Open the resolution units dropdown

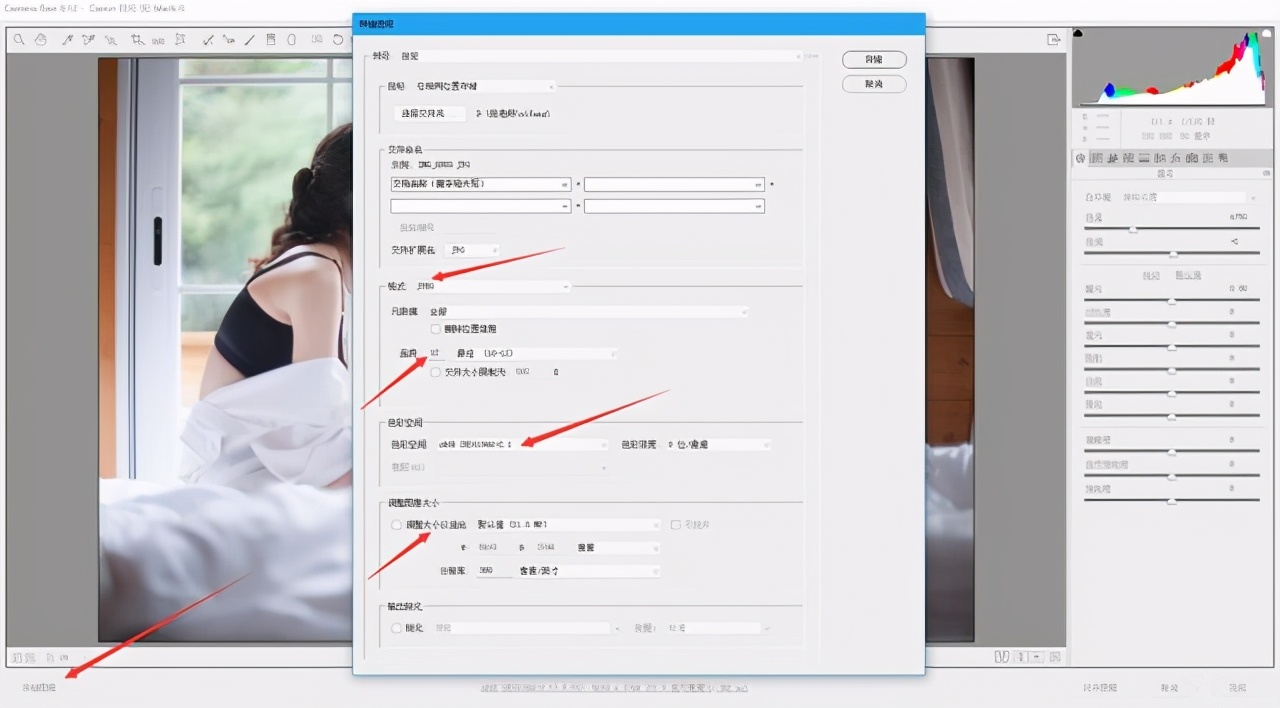[587, 571]
